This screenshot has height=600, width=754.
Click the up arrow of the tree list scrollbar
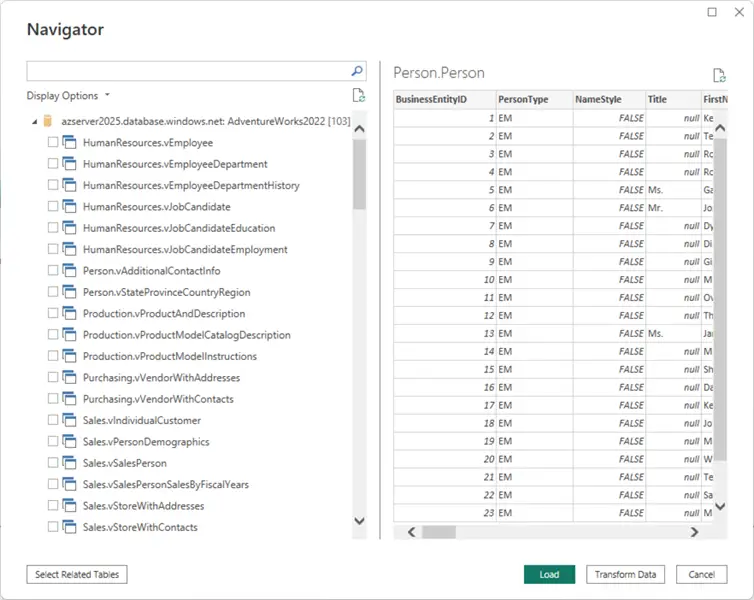coord(359,128)
